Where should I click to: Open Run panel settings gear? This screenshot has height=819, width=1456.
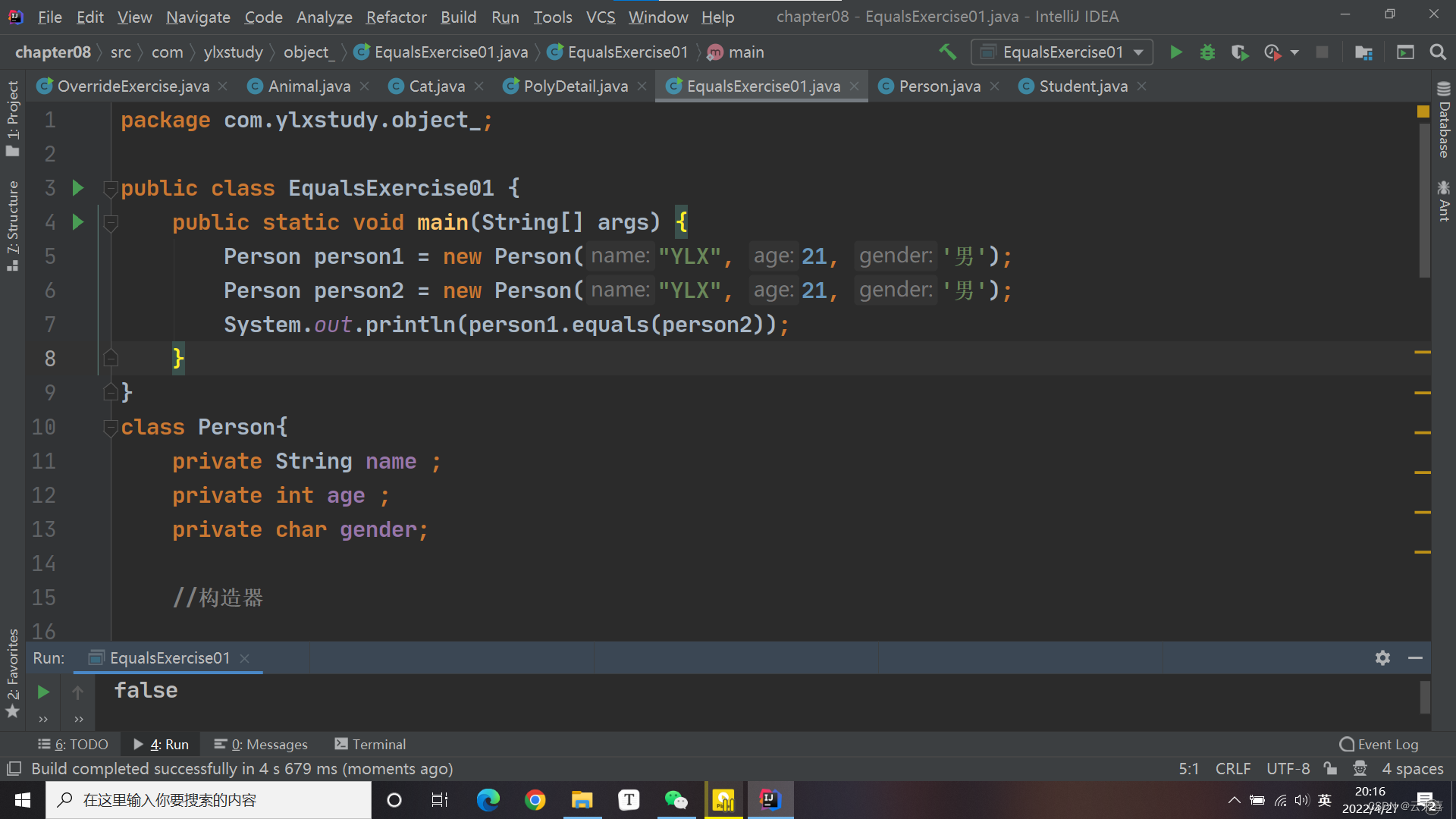[x=1382, y=658]
